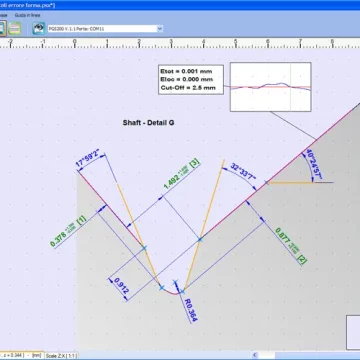Click the eye device icon beside port selector

coord(39,29)
